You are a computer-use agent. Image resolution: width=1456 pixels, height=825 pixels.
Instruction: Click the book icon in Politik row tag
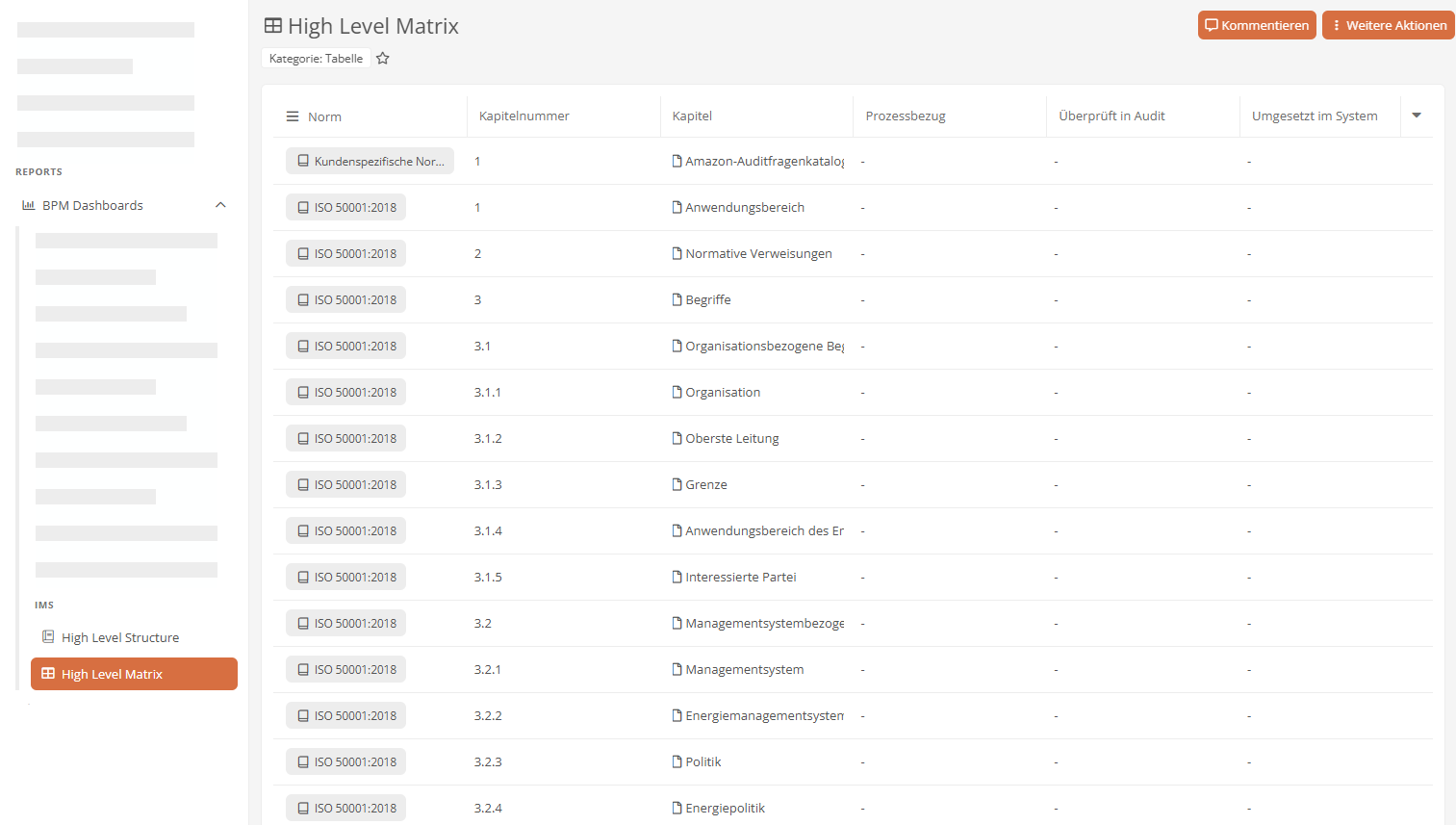point(303,761)
